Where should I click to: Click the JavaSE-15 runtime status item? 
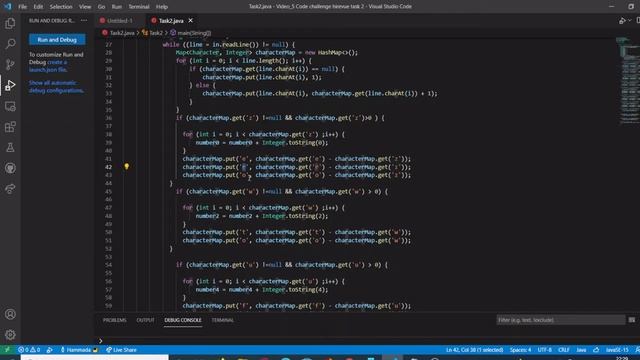pos(617,350)
